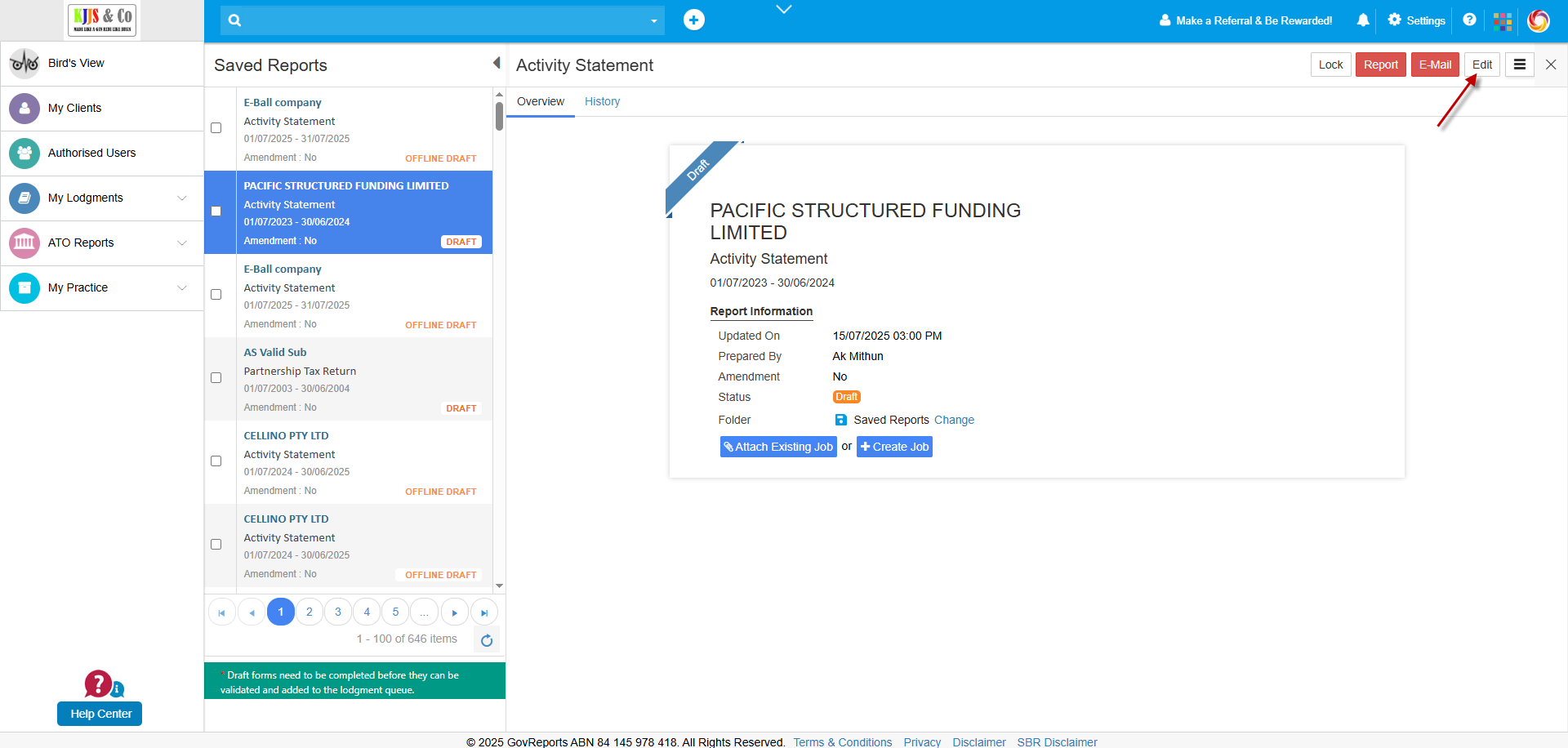This screenshot has width=1568, height=748.
Task: Go to the last page of reports
Action: click(484, 612)
